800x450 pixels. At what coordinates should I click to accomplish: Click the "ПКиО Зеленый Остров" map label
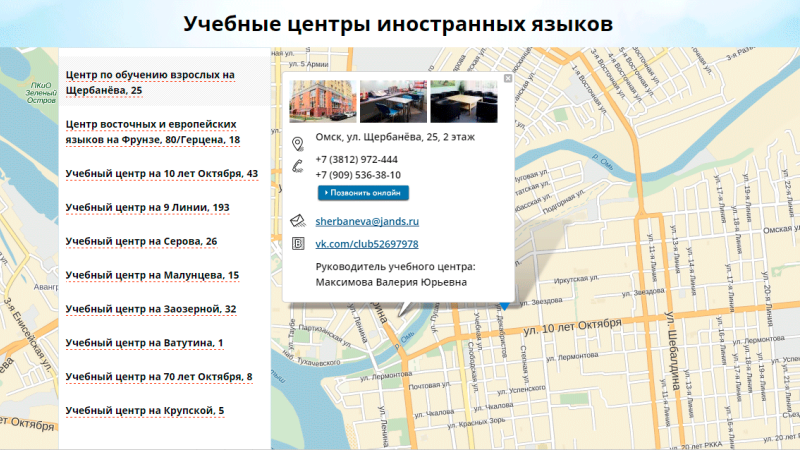(41, 93)
